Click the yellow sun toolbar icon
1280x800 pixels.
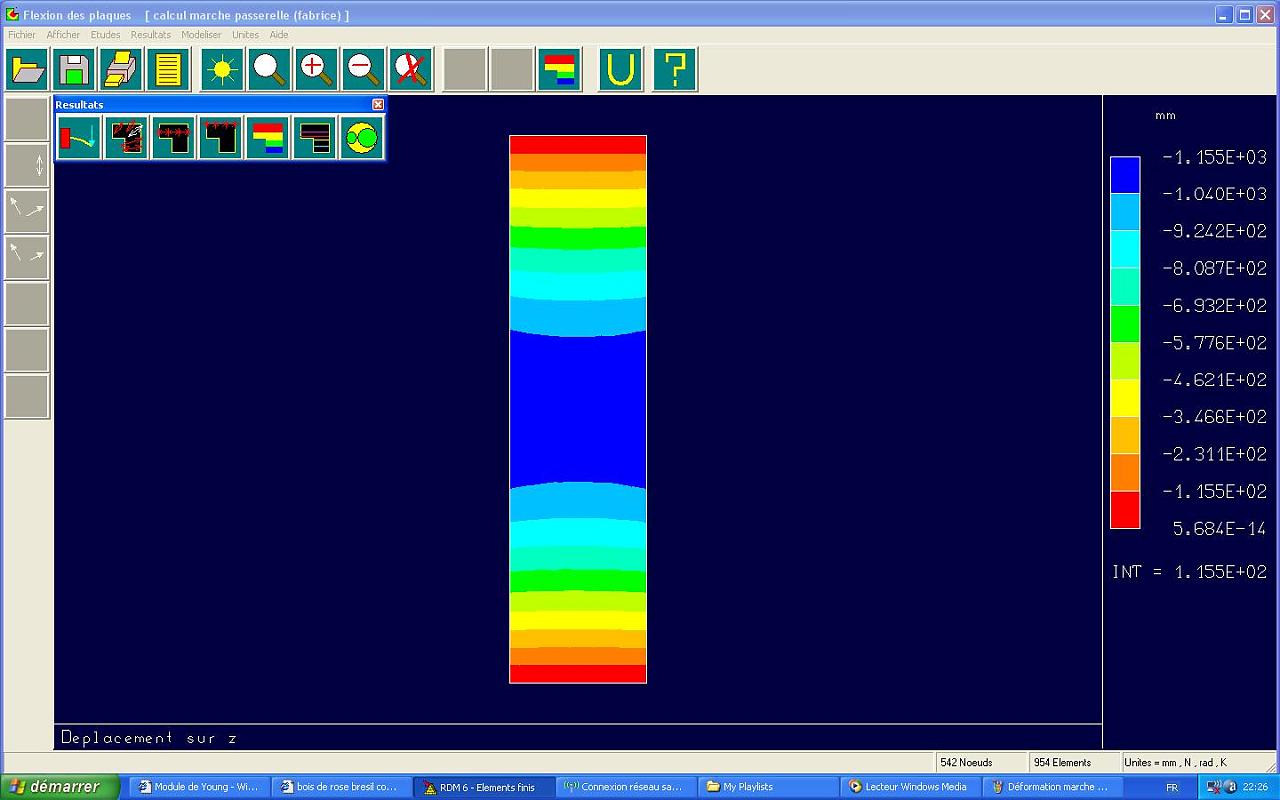[x=222, y=69]
